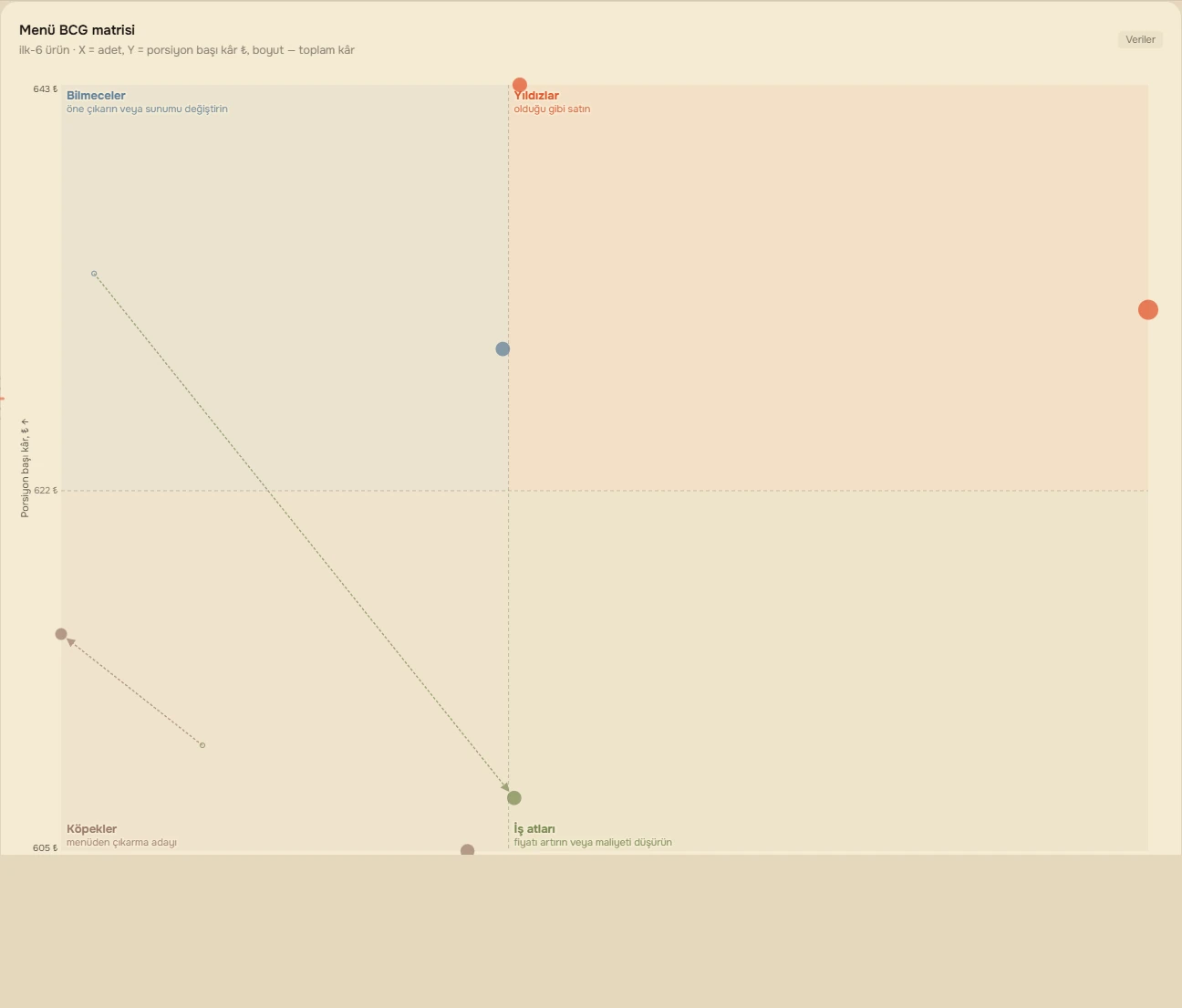Select the blue-gray bubble in the Bilmeceler quadrant
Screen dimensions: 1182x1008
[x=503, y=349]
